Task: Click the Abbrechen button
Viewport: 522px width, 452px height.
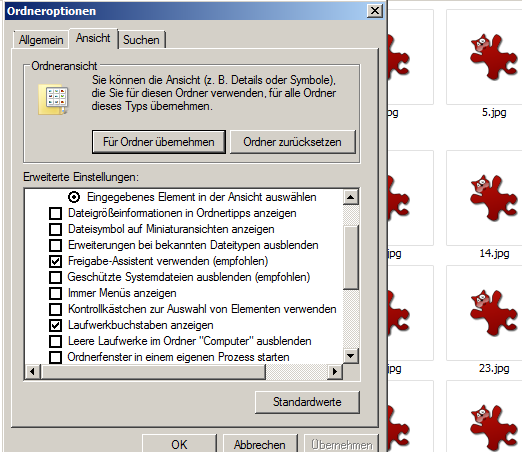Action: 260,444
